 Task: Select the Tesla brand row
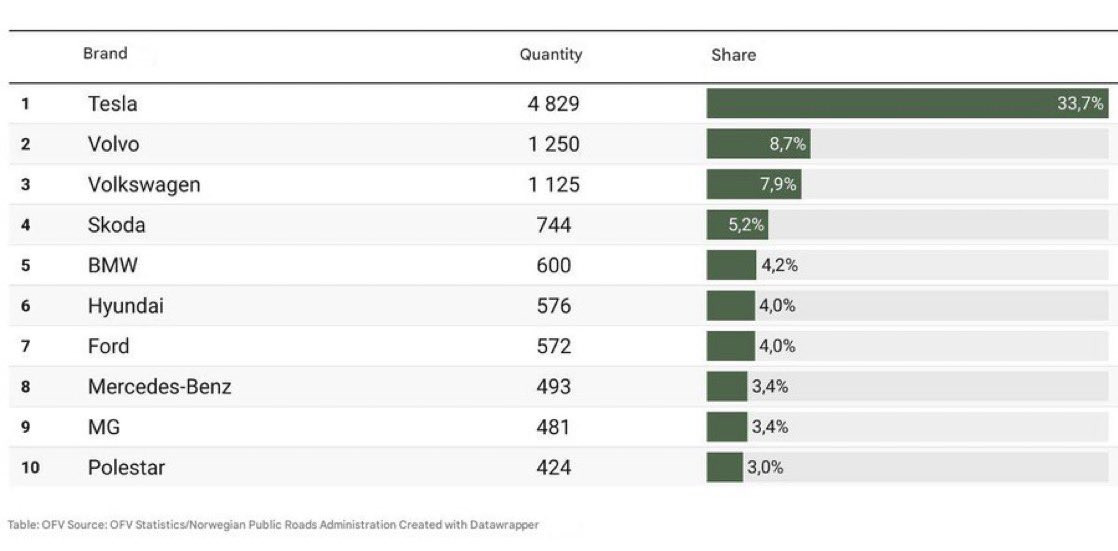113,104
